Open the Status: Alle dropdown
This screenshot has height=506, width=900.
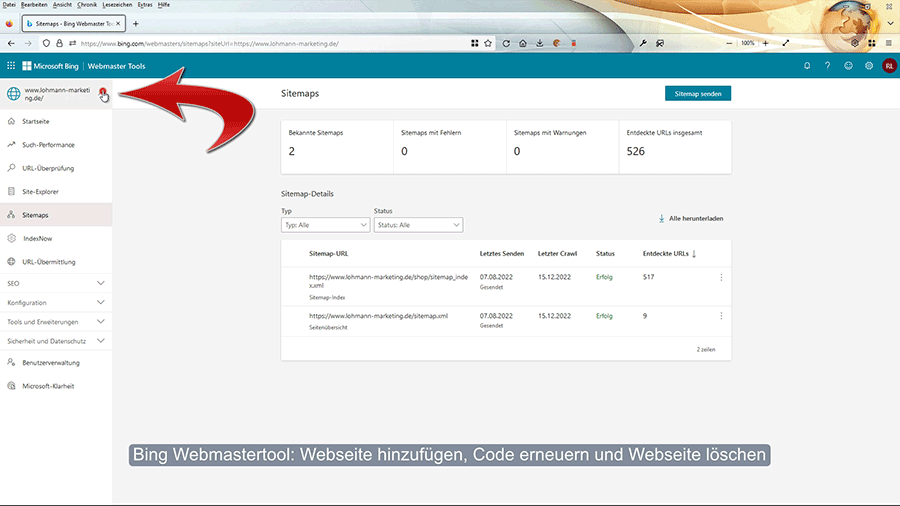[x=418, y=225]
